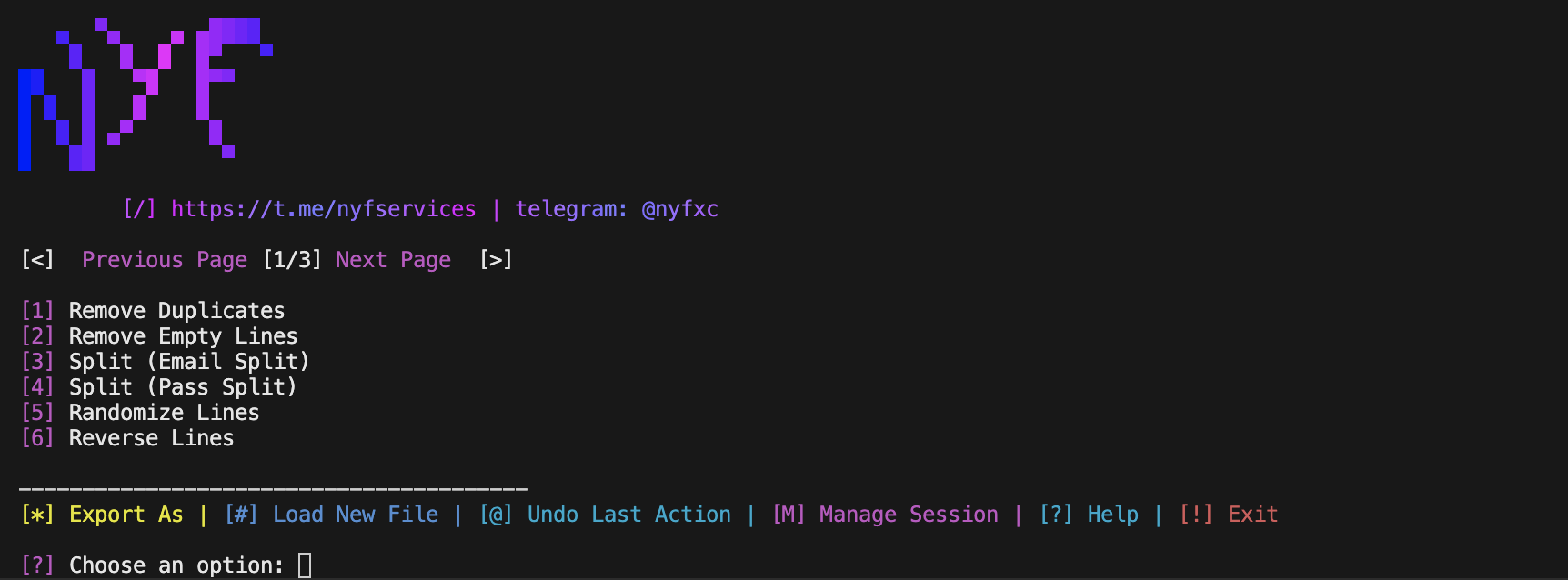Screen dimensions: 1568x580
Task: Click the Help option text
Action: pos(1113,515)
